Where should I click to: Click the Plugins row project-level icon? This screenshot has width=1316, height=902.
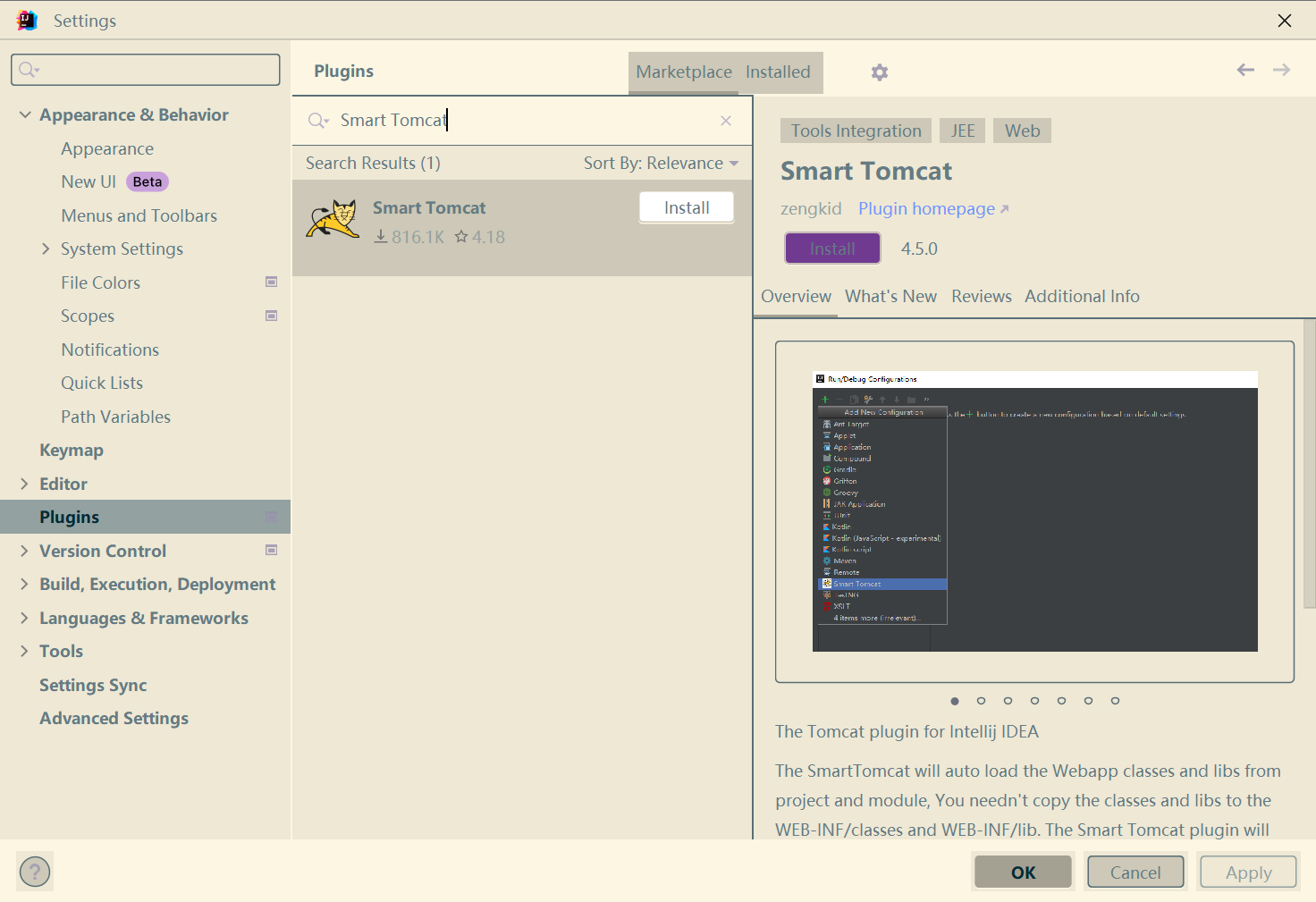click(272, 517)
